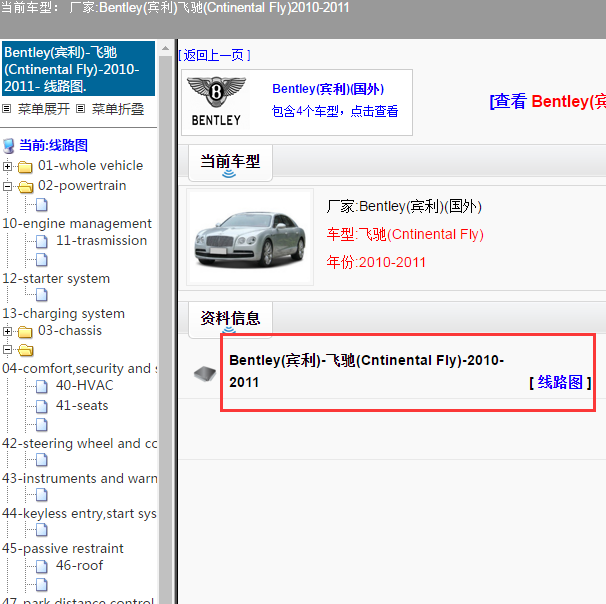Click the computer icon beside 当前:线路图
The image size is (606, 604).
click(x=9, y=146)
